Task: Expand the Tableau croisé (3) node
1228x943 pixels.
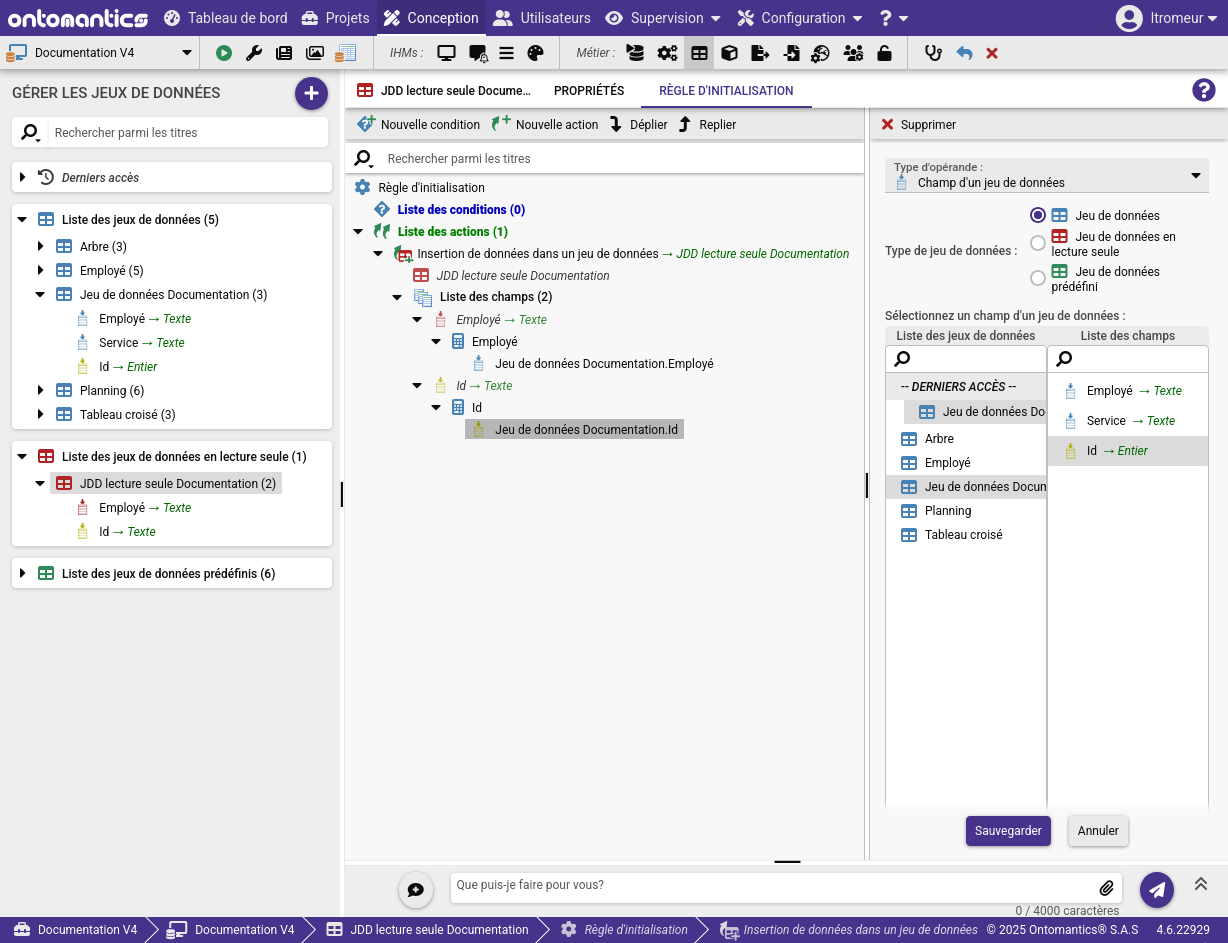Action: pyautogui.click(x=41, y=414)
